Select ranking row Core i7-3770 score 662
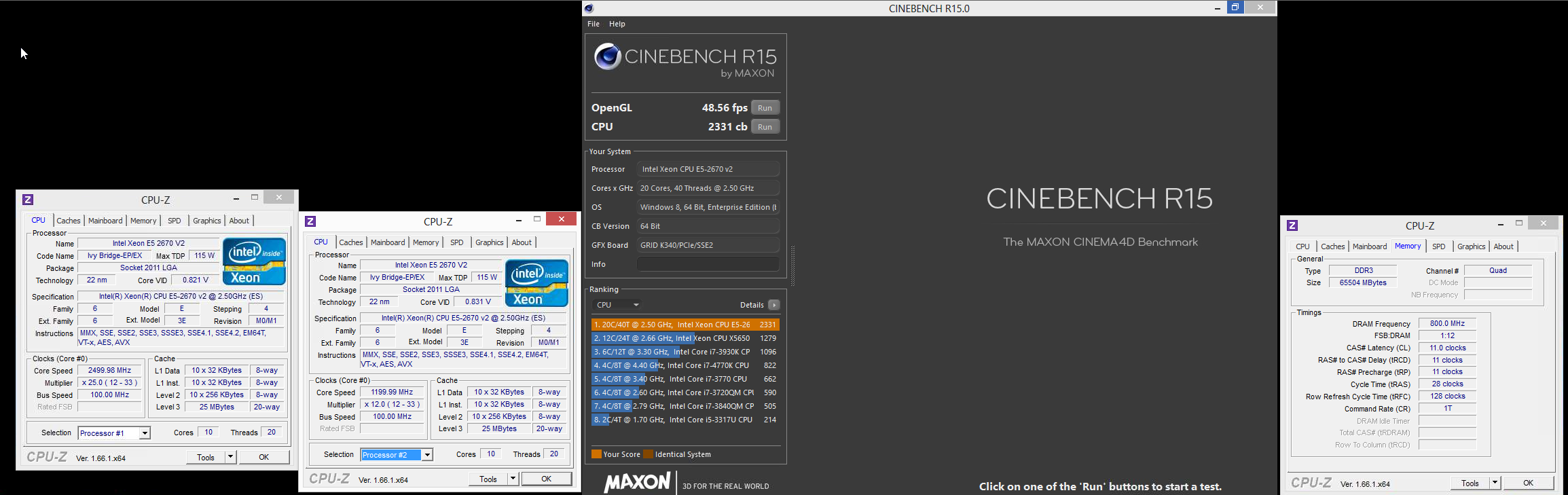The image size is (1568, 495). (685, 379)
